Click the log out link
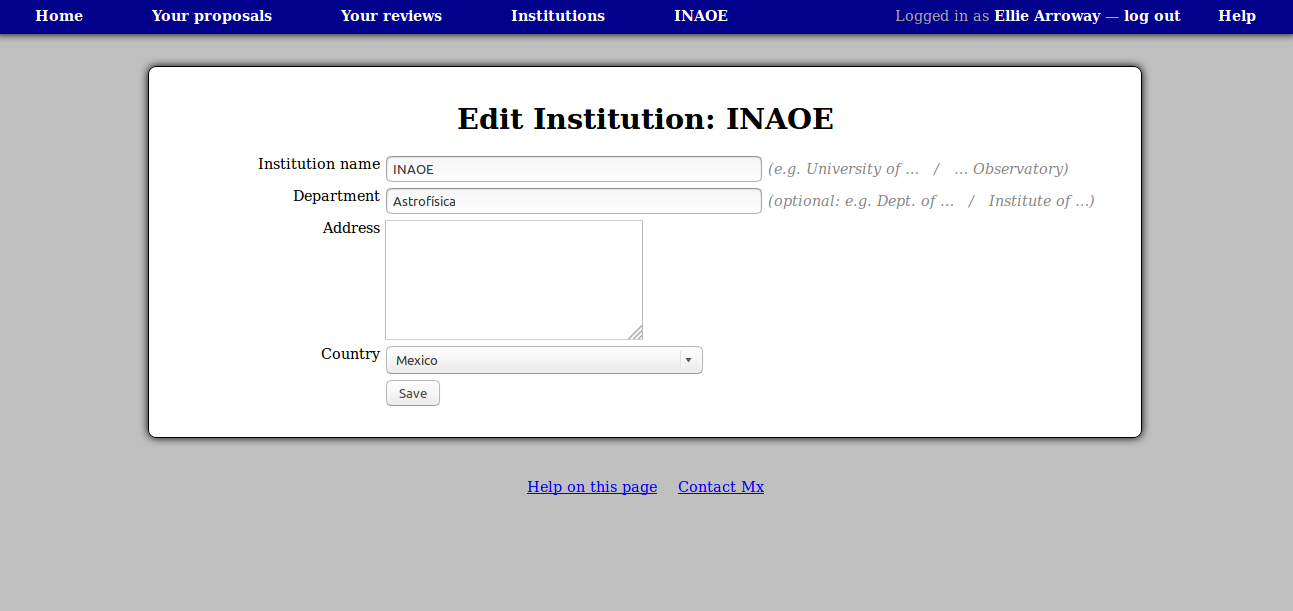 point(1152,16)
